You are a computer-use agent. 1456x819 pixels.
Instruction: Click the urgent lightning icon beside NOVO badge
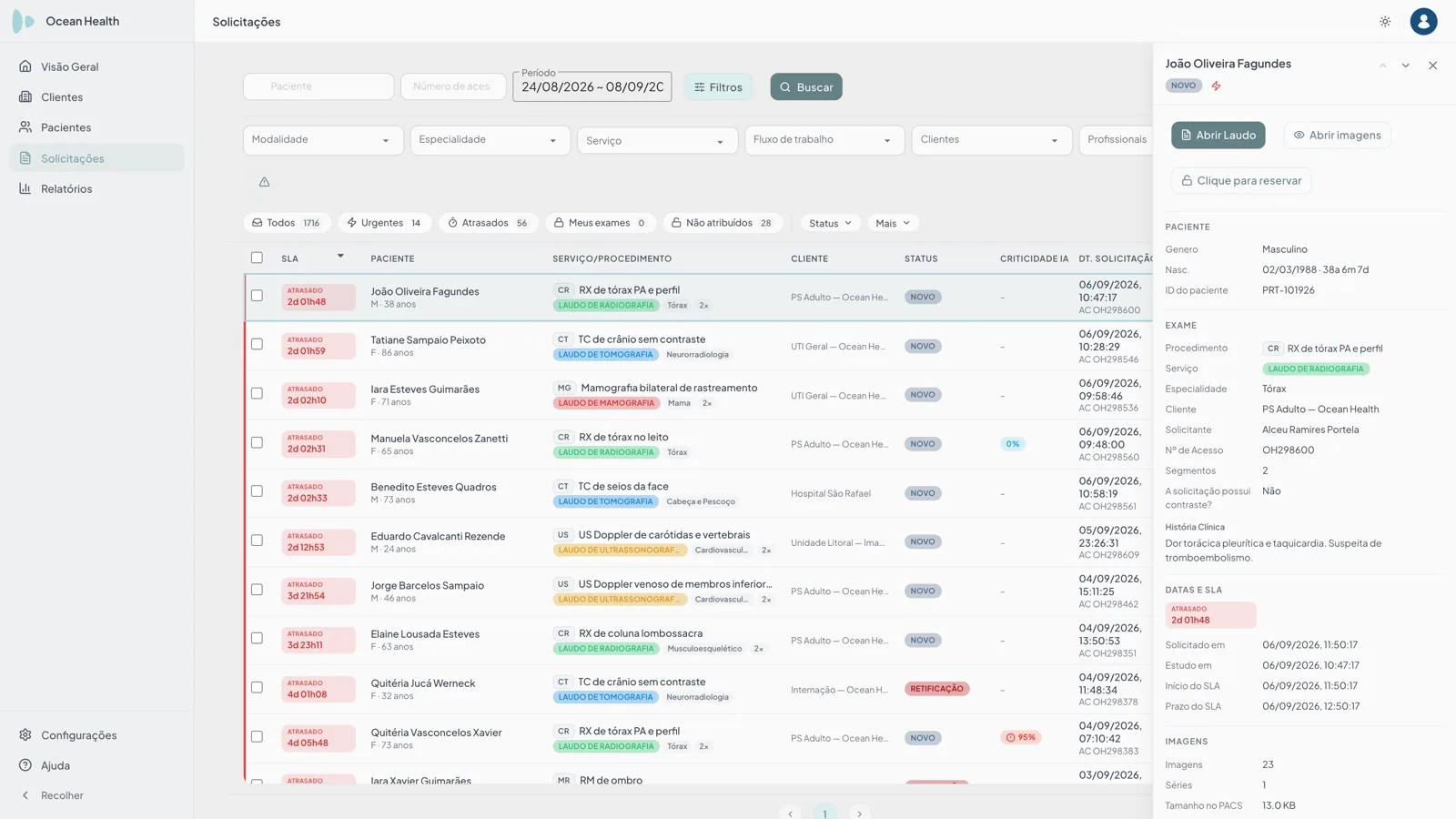1216,86
